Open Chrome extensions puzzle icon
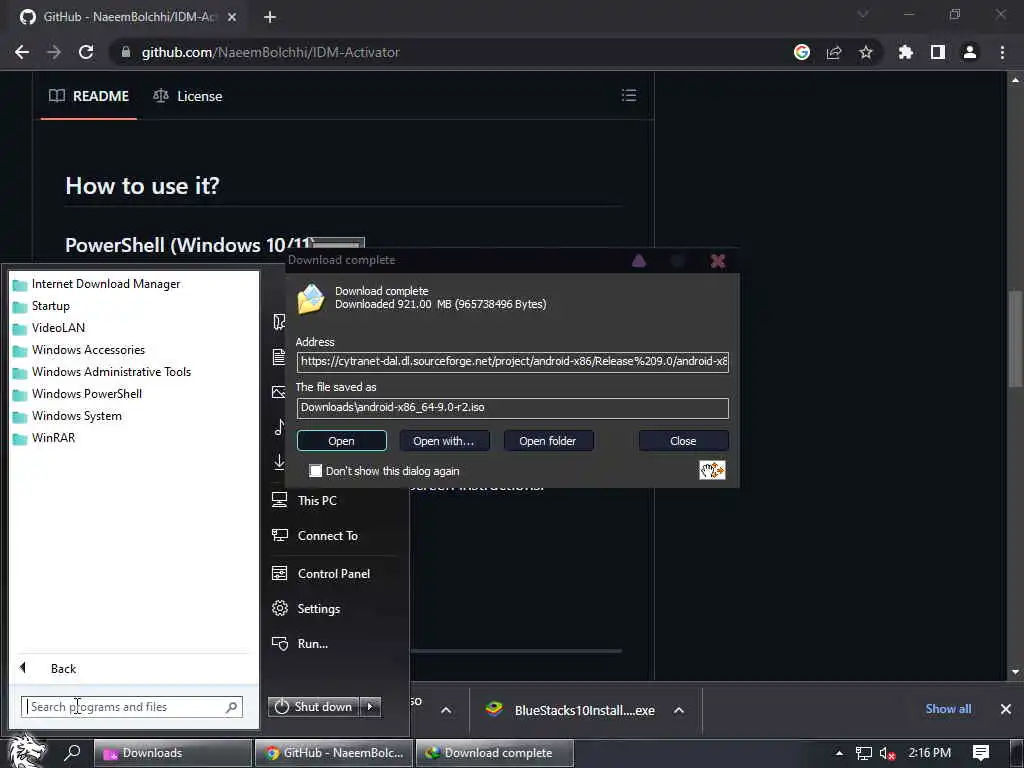The width and height of the screenshot is (1024, 768). (905, 52)
